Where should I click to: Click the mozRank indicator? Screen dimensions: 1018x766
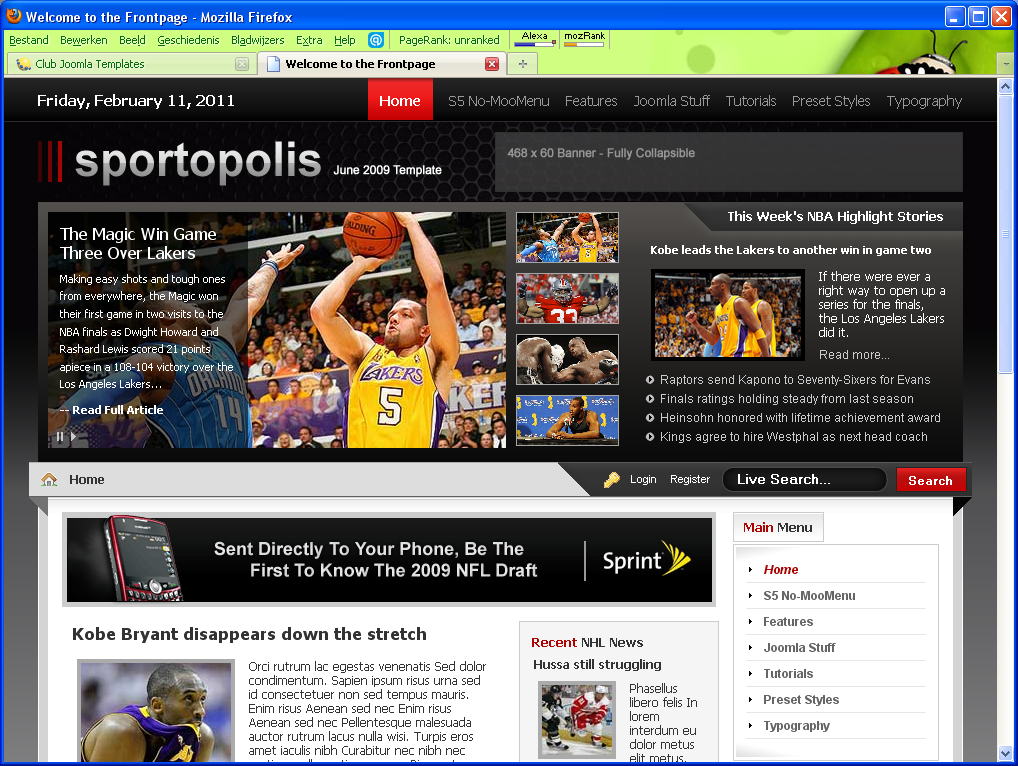(x=584, y=39)
